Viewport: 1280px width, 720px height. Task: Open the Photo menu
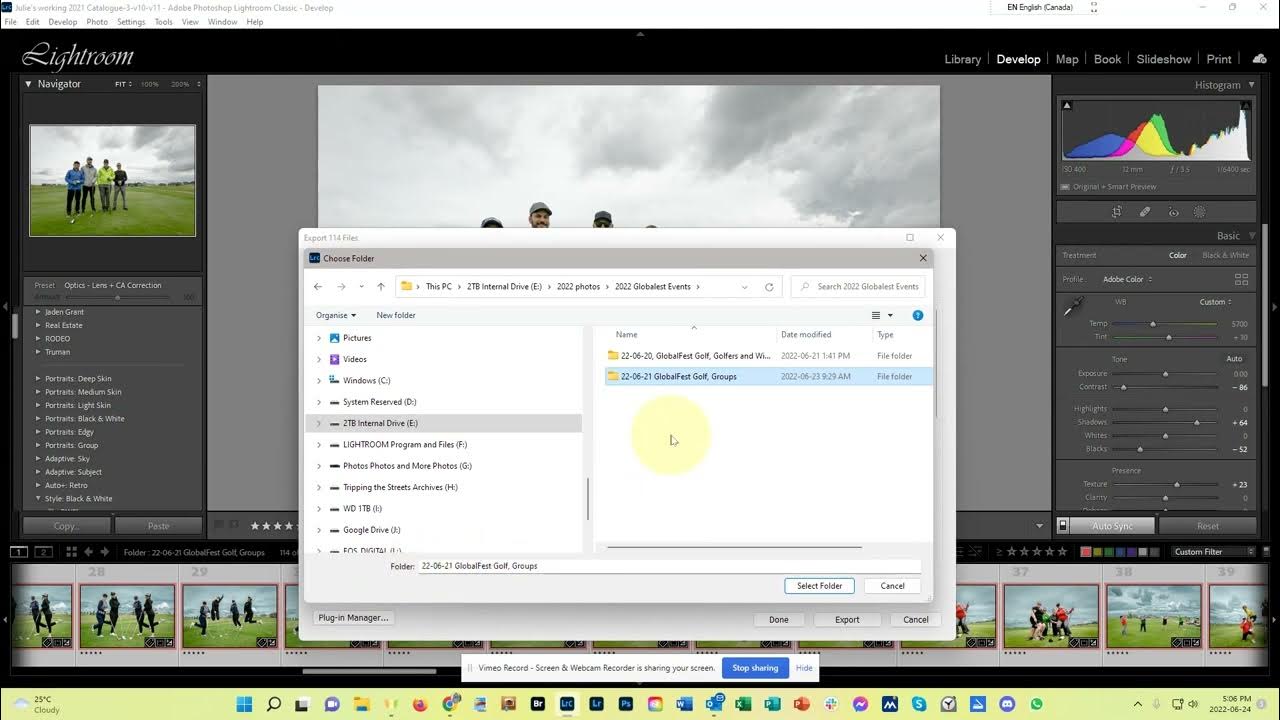pyautogui.click(x=97, y=21)
